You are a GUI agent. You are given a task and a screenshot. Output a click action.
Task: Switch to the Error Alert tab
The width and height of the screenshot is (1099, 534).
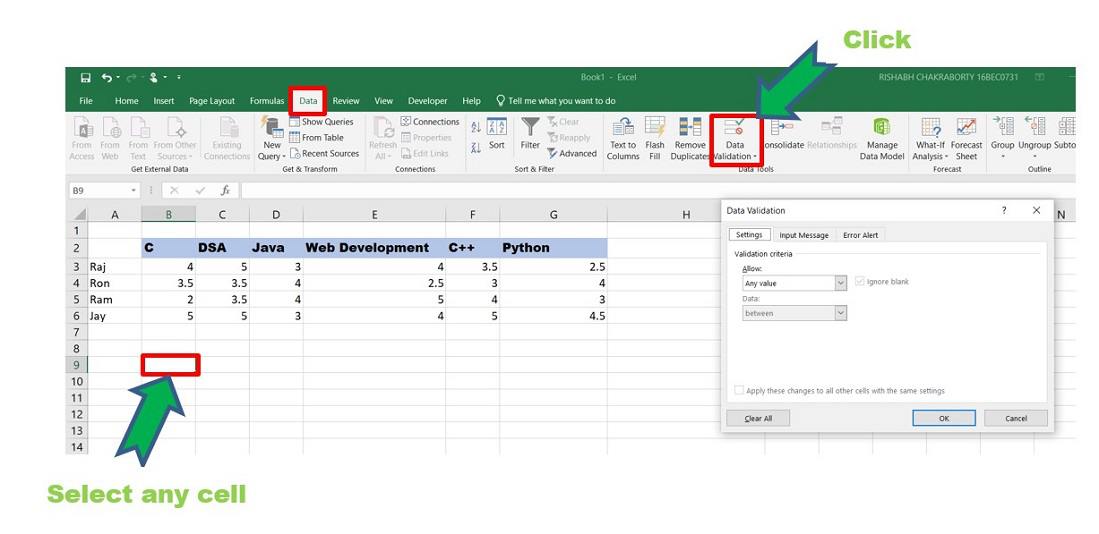point(860,235)
